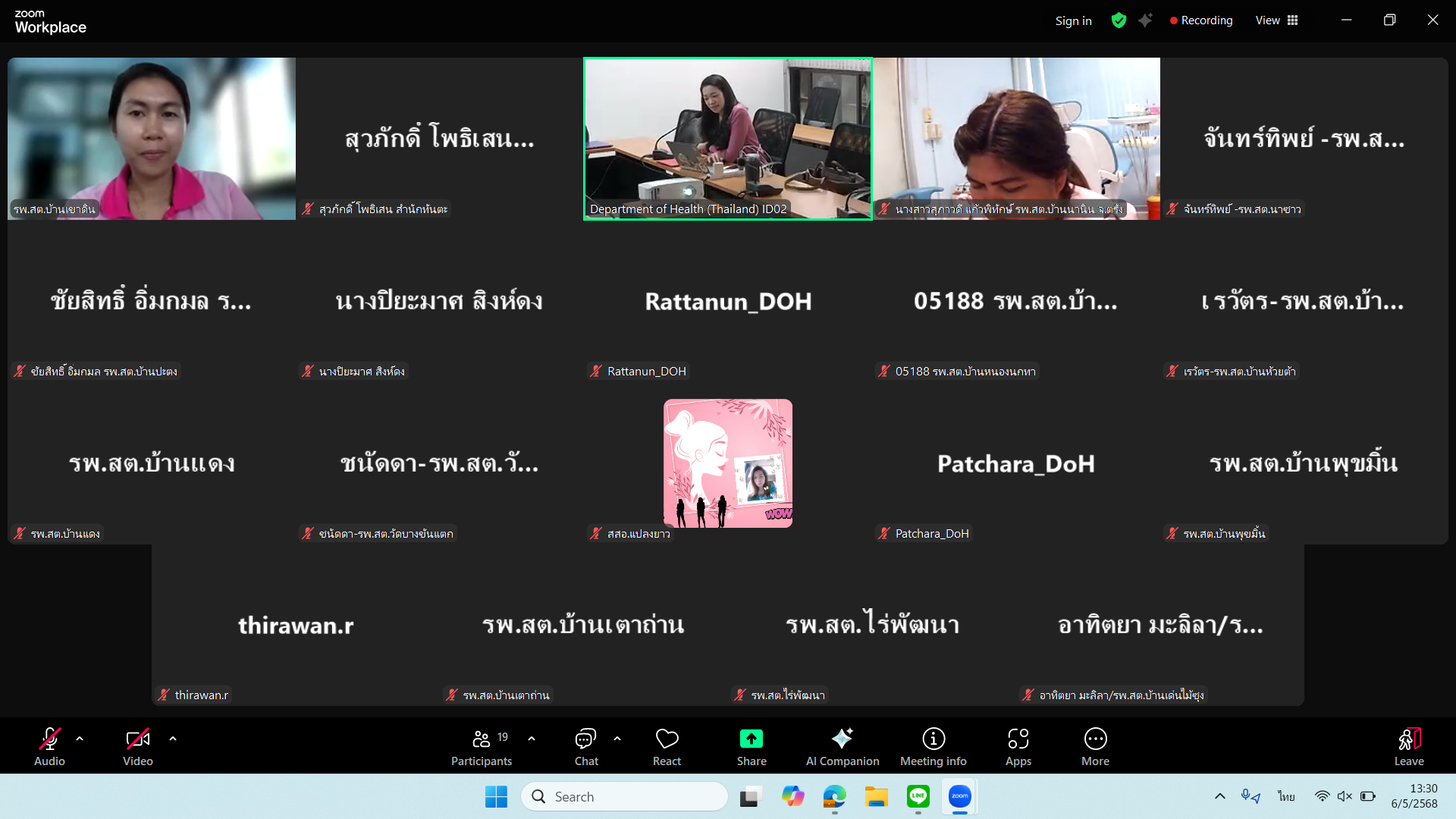Open React emoji reactions
This screenshot has width=1456, height=819.
tap(667, 747)
